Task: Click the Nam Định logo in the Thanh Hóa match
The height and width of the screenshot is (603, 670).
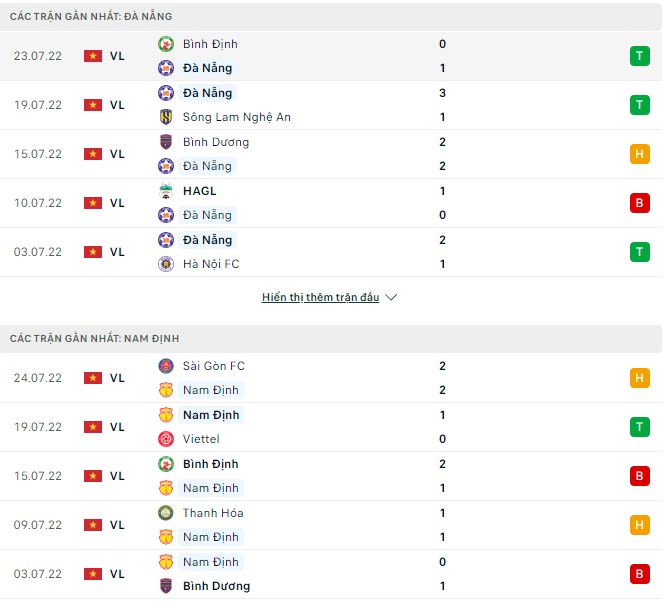Action: (166, 537)
